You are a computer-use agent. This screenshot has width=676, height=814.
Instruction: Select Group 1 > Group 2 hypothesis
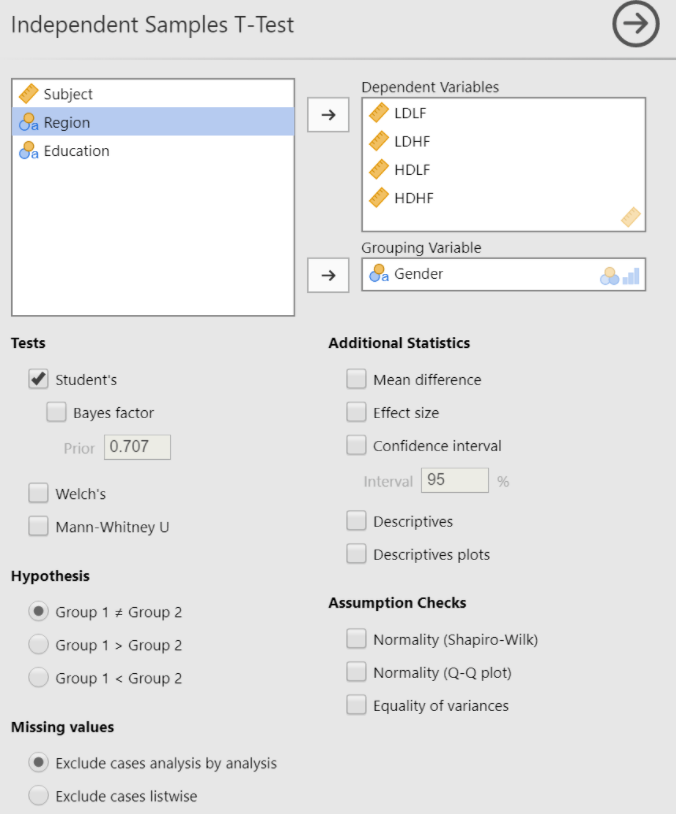(39, 645)
